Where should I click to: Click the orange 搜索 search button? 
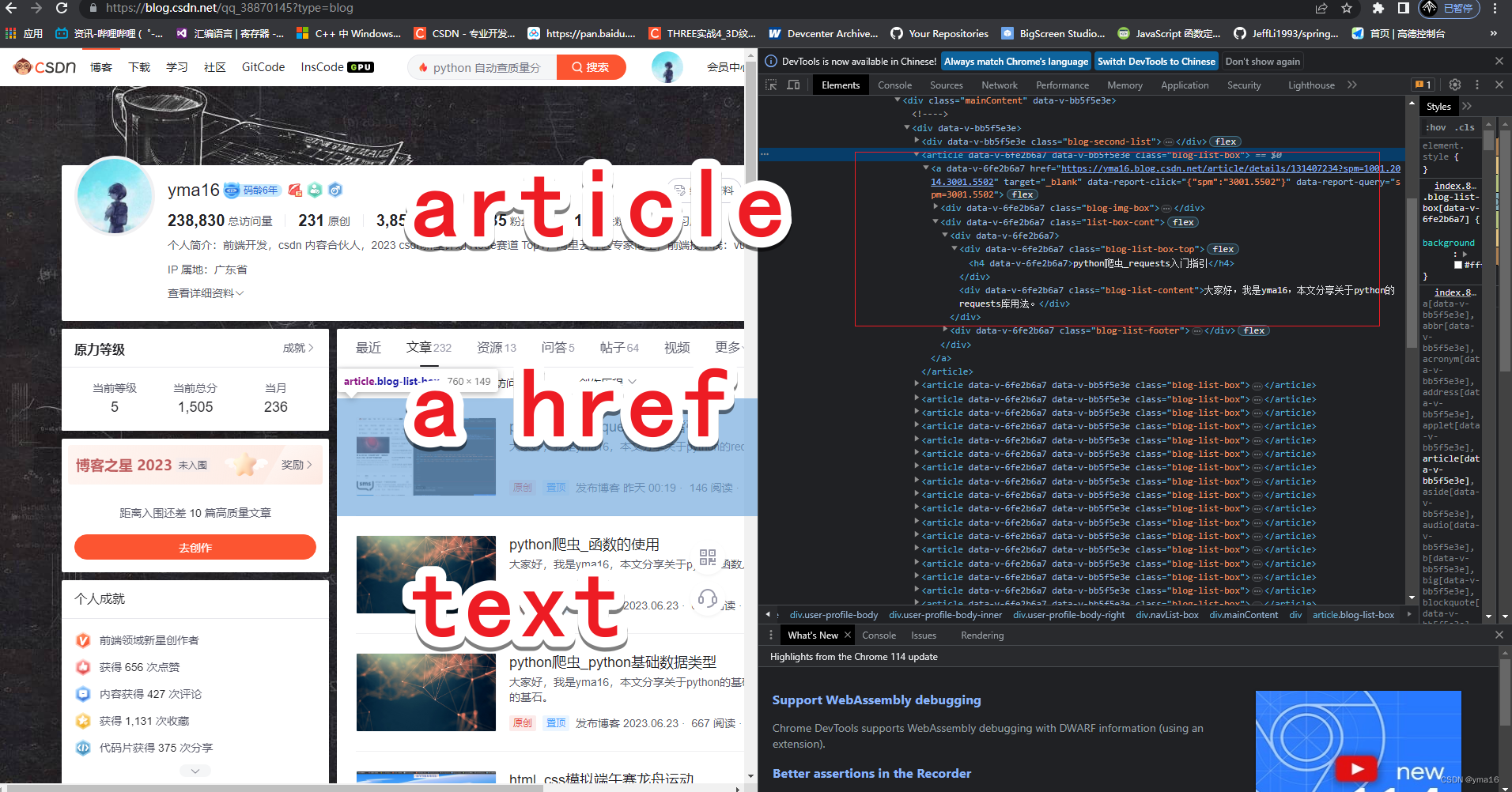(x=591, y=67)
